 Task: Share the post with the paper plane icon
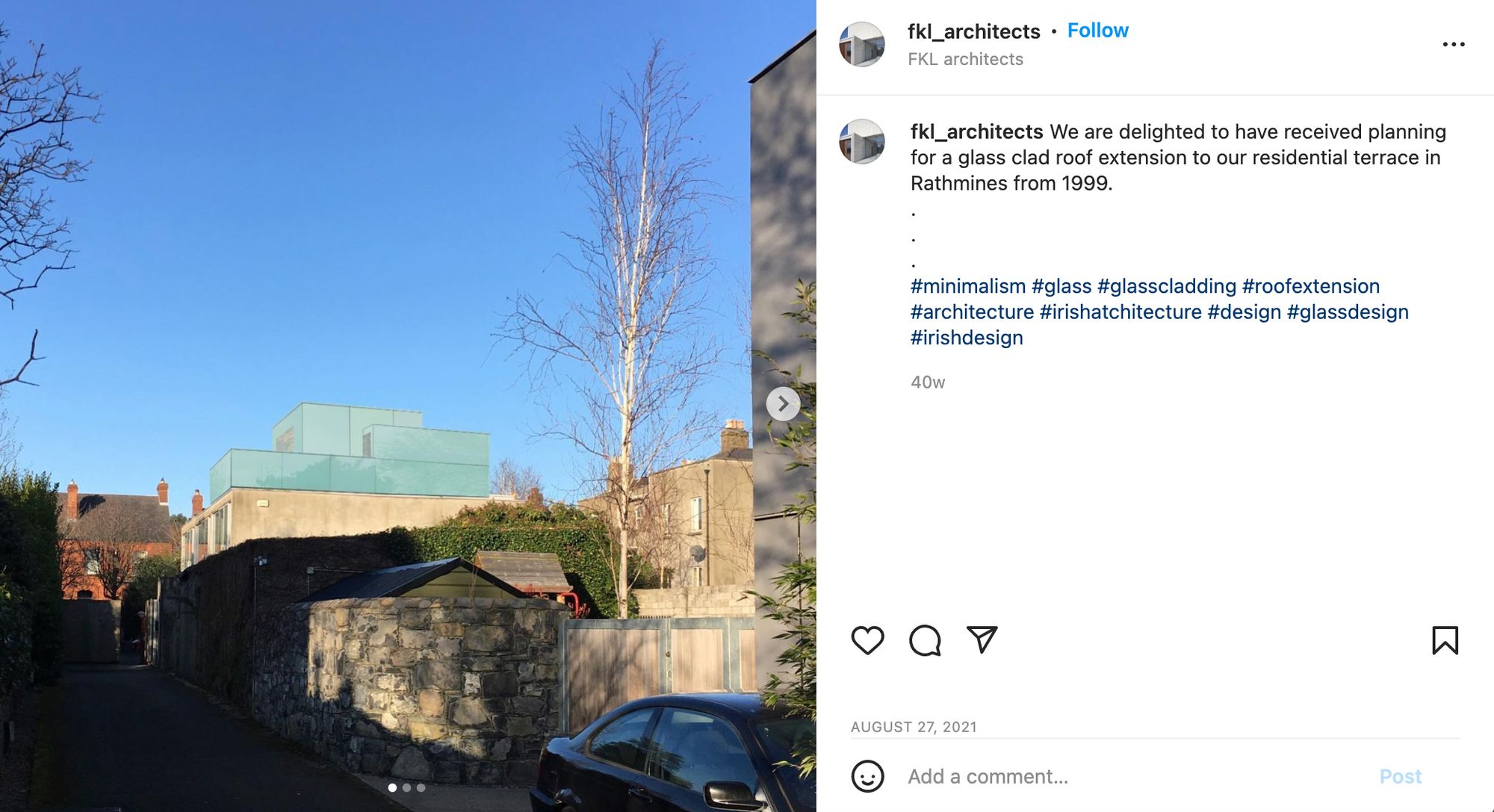[x=982, y=639]
